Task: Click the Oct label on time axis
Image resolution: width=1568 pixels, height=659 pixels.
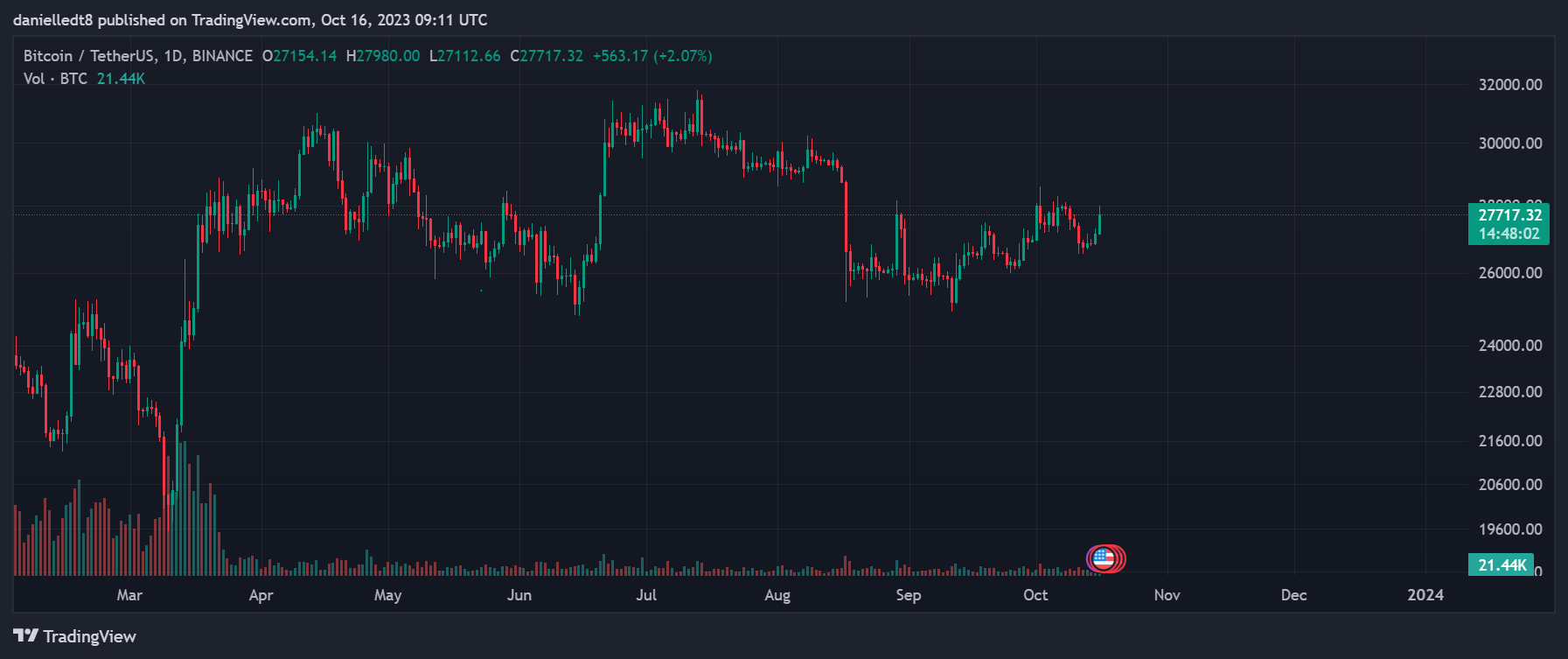Action: coord(1035,595)
